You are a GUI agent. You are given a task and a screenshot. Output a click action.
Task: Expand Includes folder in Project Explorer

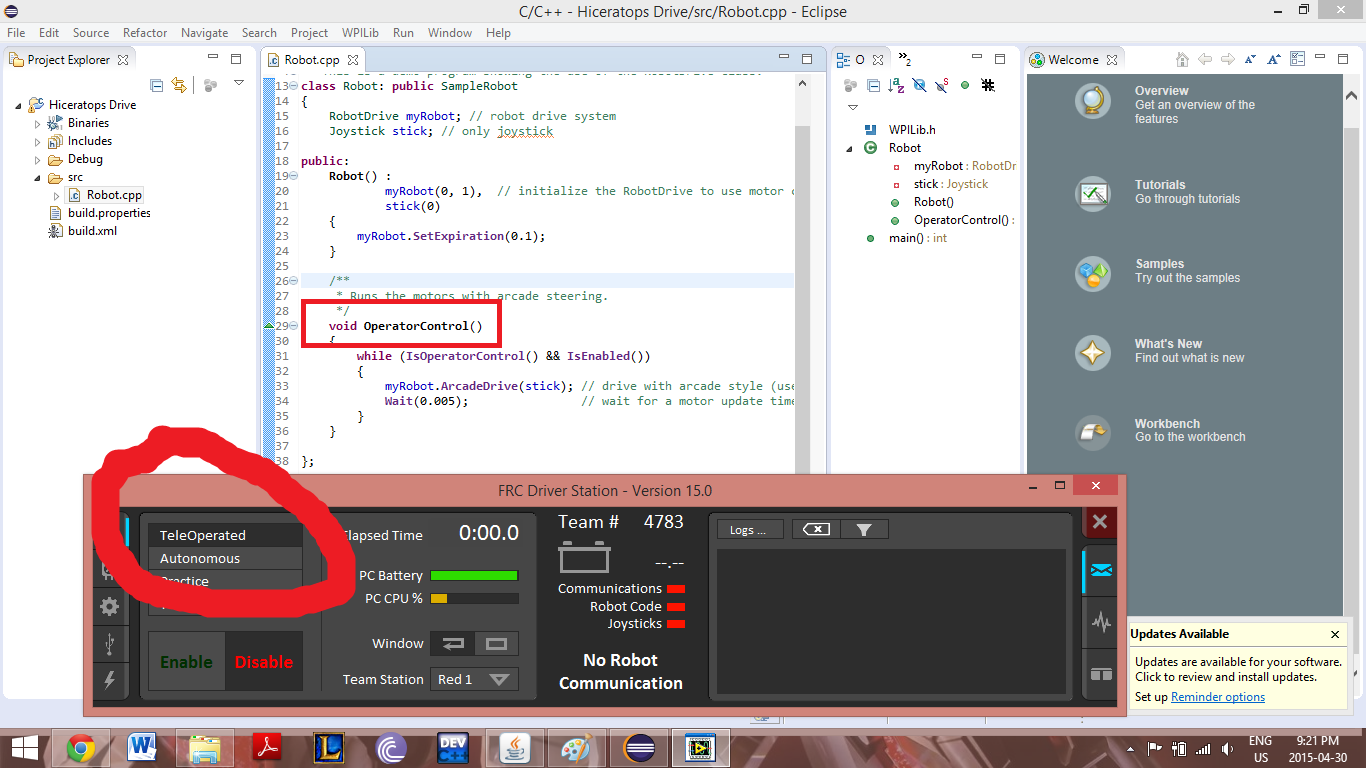(x=38, y=141)
